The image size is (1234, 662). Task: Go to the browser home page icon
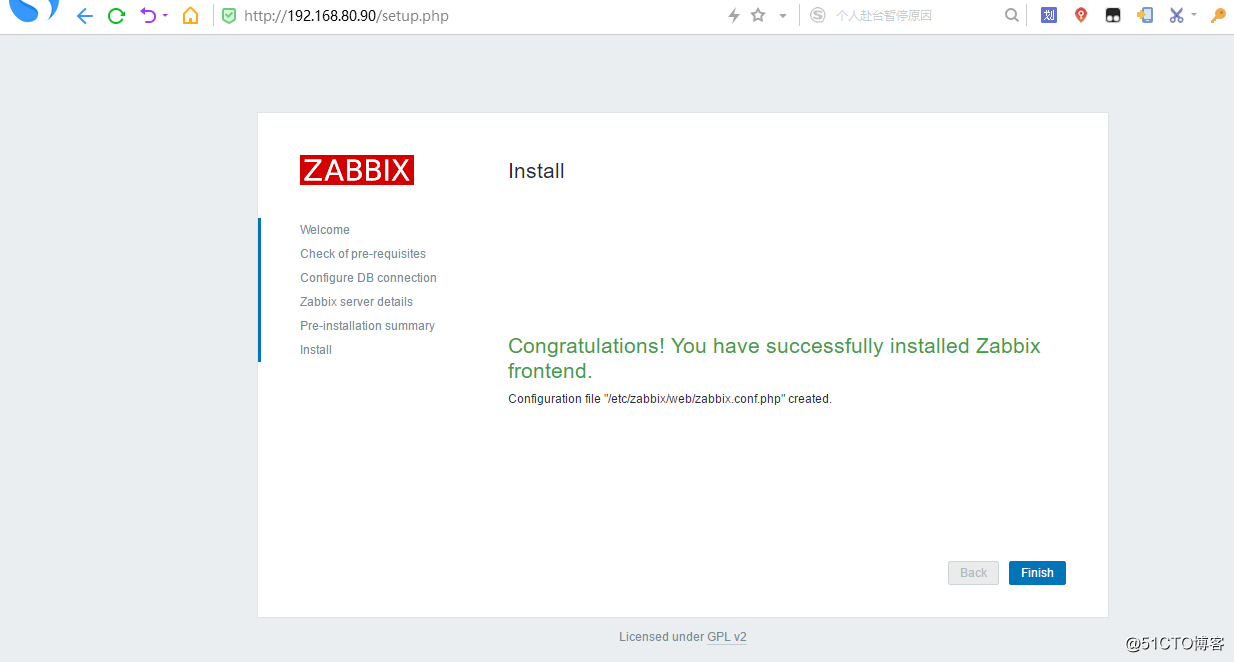(191, 16)
